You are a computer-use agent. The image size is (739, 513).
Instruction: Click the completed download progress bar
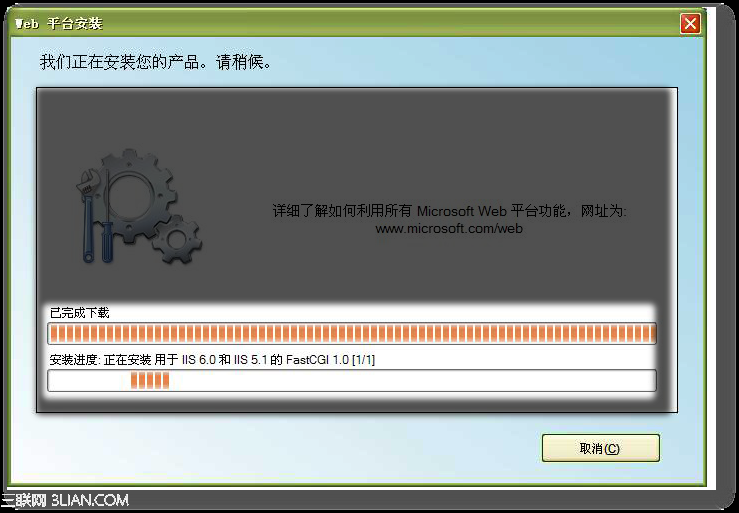(x=352, y=333)
